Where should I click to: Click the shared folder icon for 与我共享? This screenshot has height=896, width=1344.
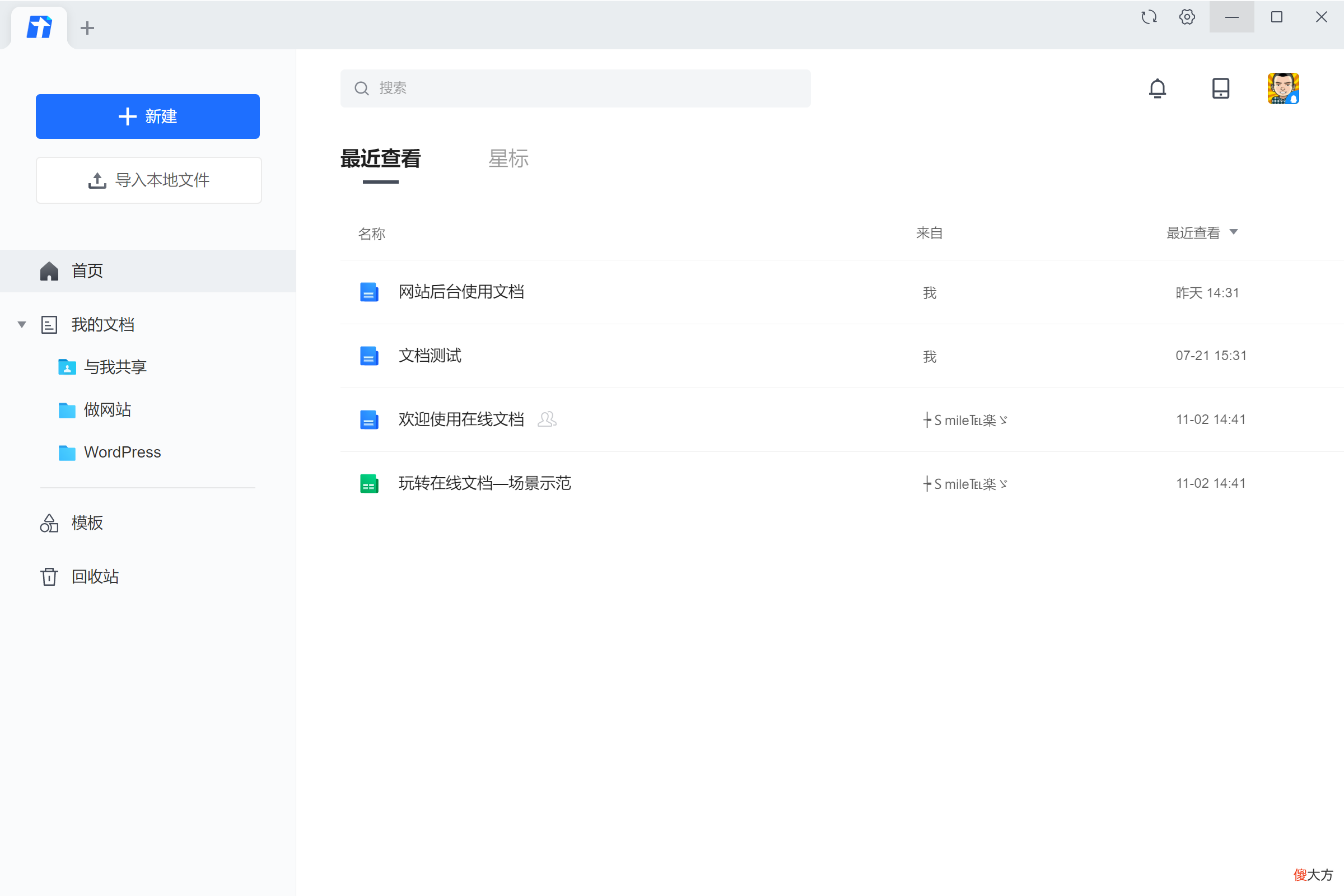pos(67,367)
